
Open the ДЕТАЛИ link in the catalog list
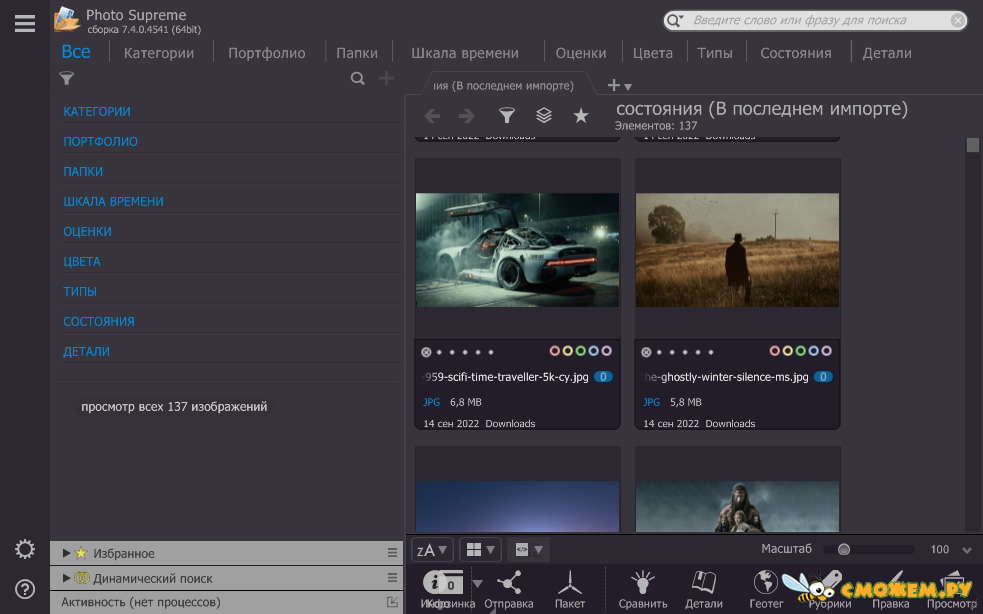pyautogui.click(x=86, y=352)
